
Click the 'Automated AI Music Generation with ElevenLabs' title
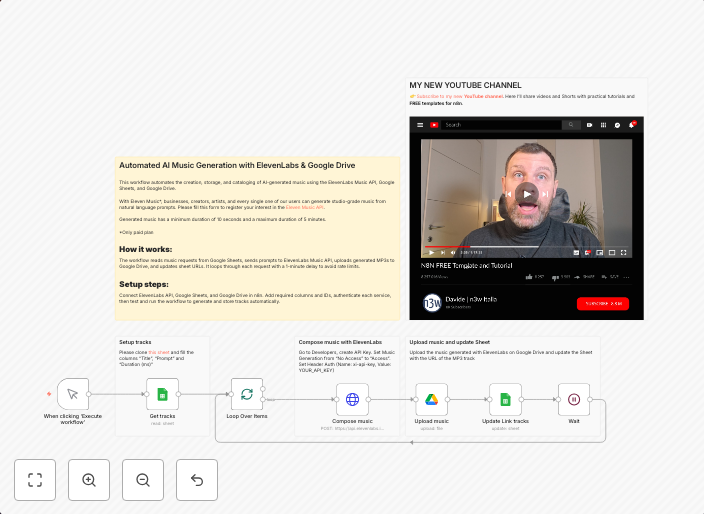tap(237, 165)
